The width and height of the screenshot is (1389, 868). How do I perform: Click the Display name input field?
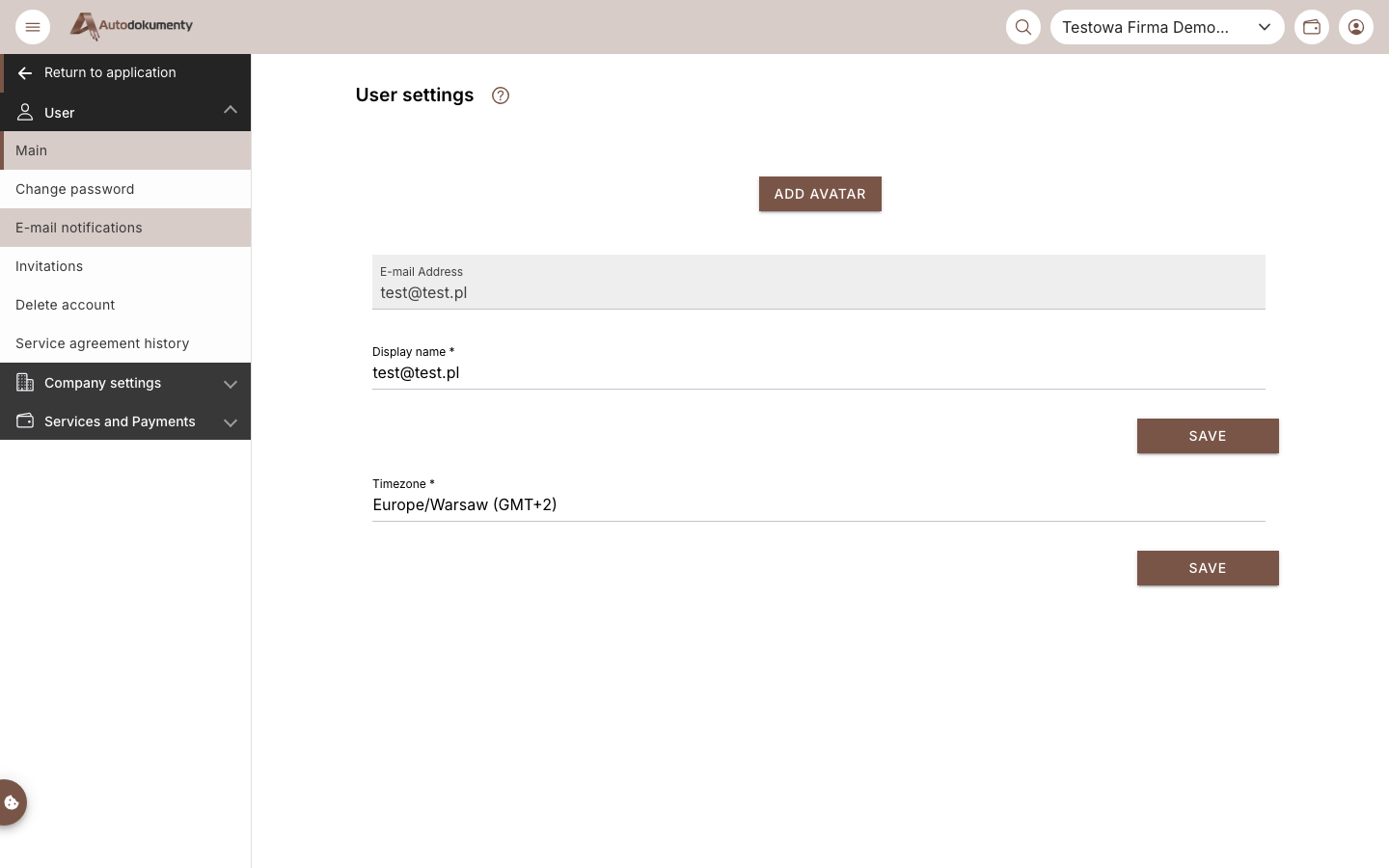click(819, 373)
